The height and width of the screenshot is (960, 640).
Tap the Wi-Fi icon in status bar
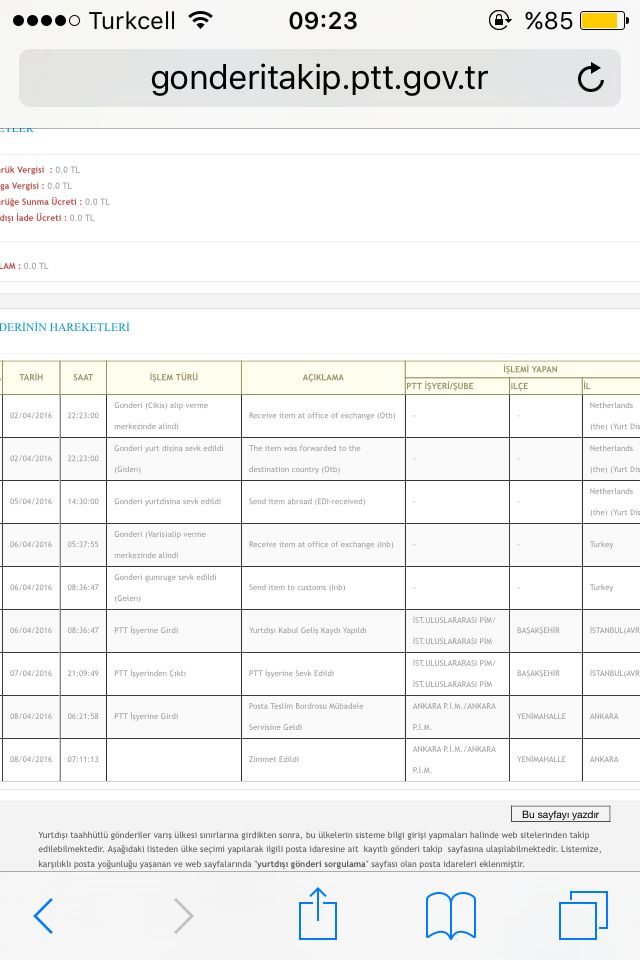click(x=201, y=20)
